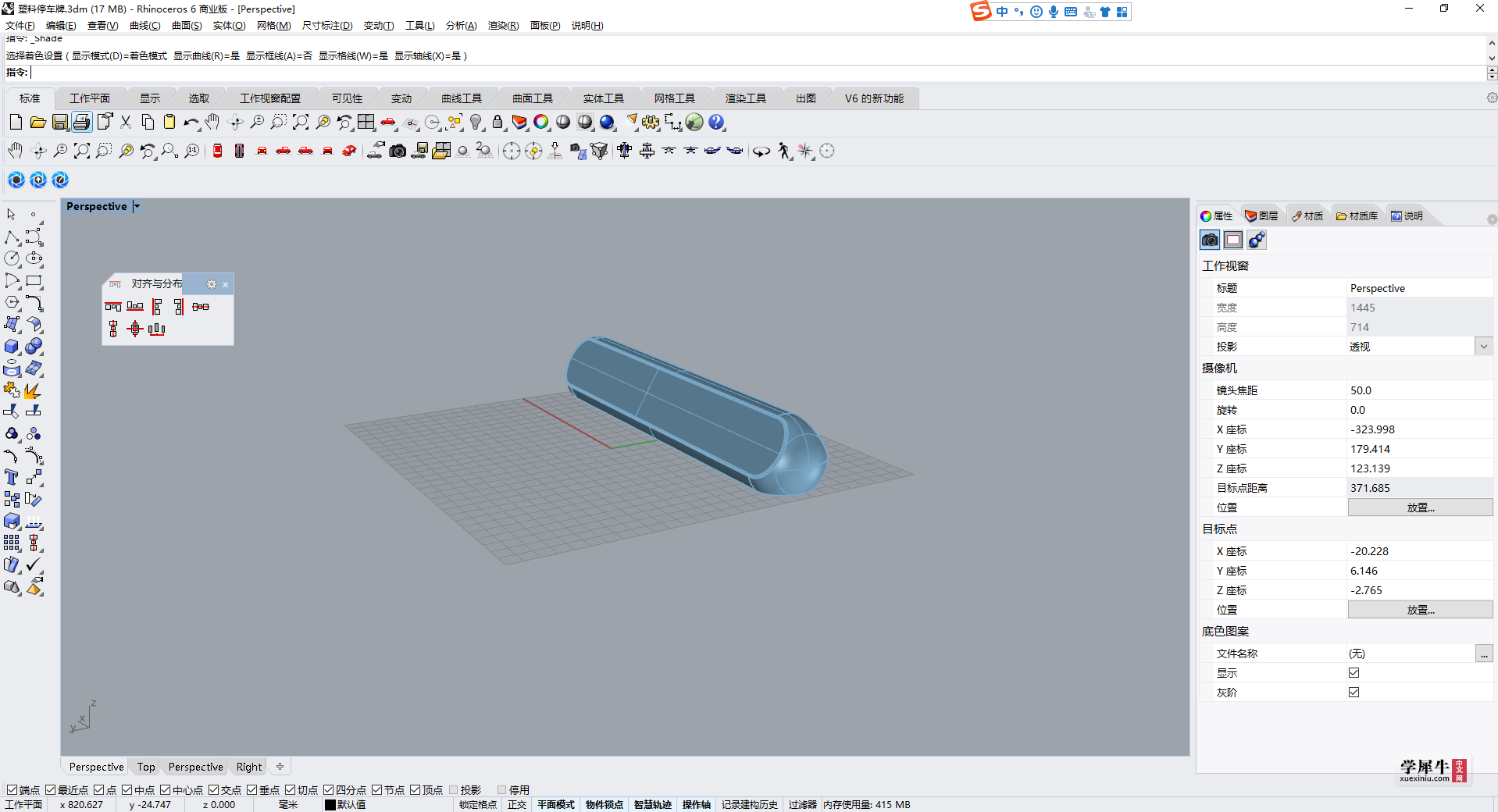This screenshot has height=812, width=1498.
Task: Add a new viewport tab with plus icon
Action: [x=280, y=767]
